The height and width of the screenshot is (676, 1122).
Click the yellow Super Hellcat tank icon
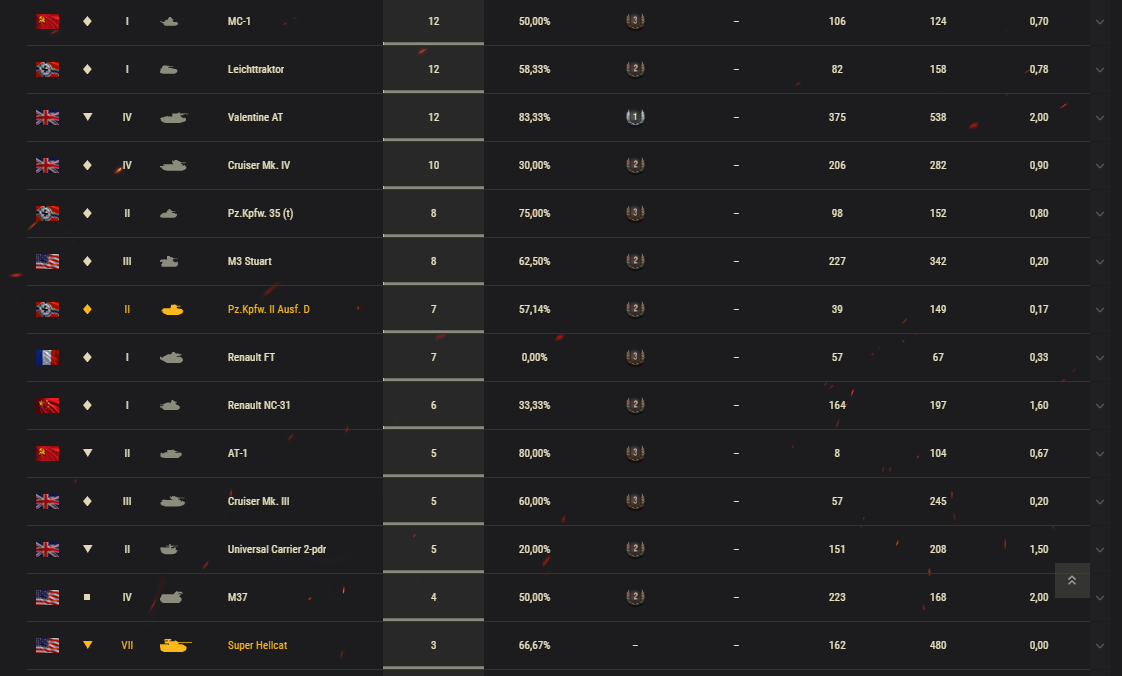click(x=175, y=645)
